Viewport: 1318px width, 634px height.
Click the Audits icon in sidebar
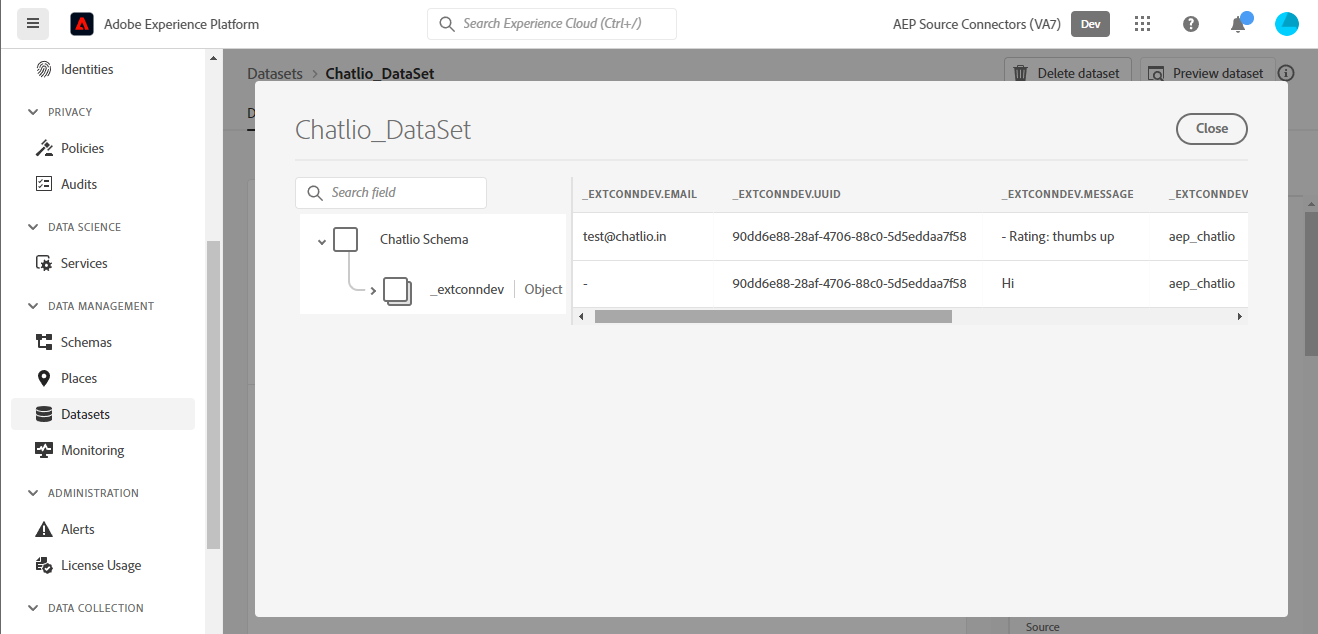pos(44,184)
